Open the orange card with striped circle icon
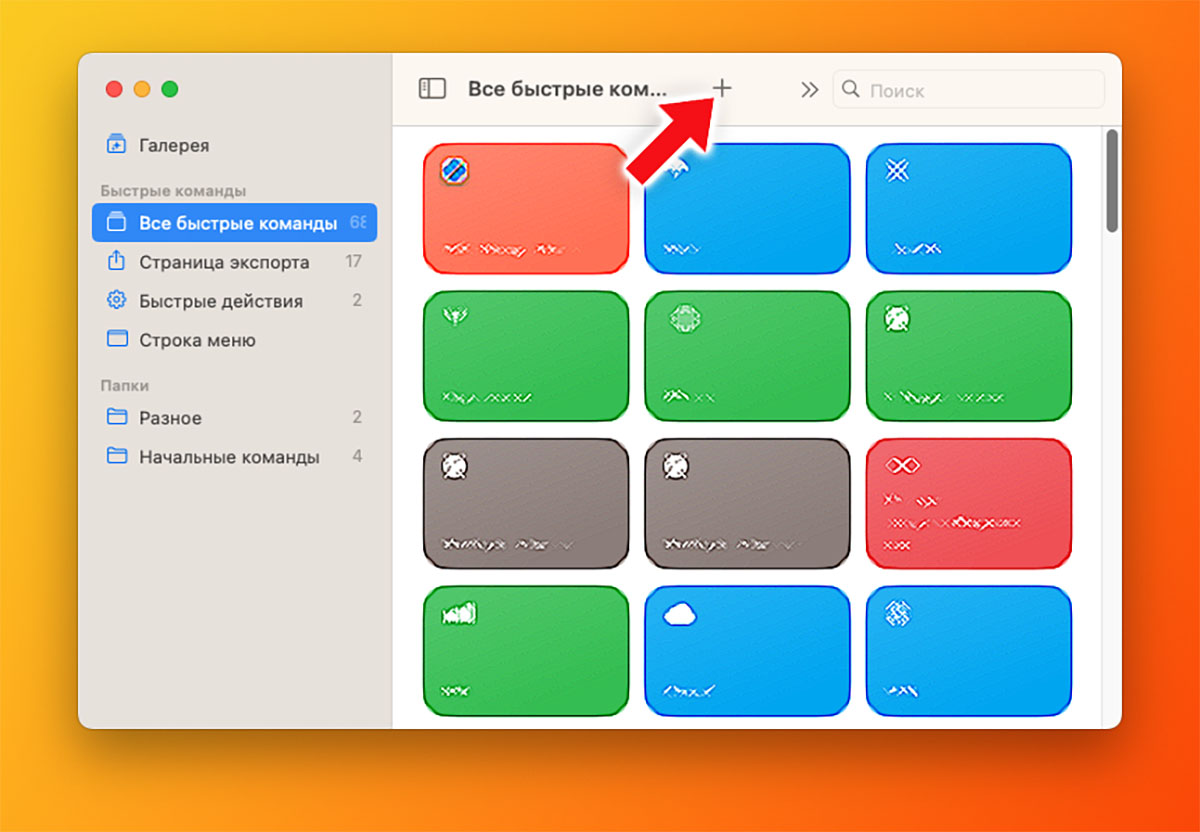 coord(526,209)
